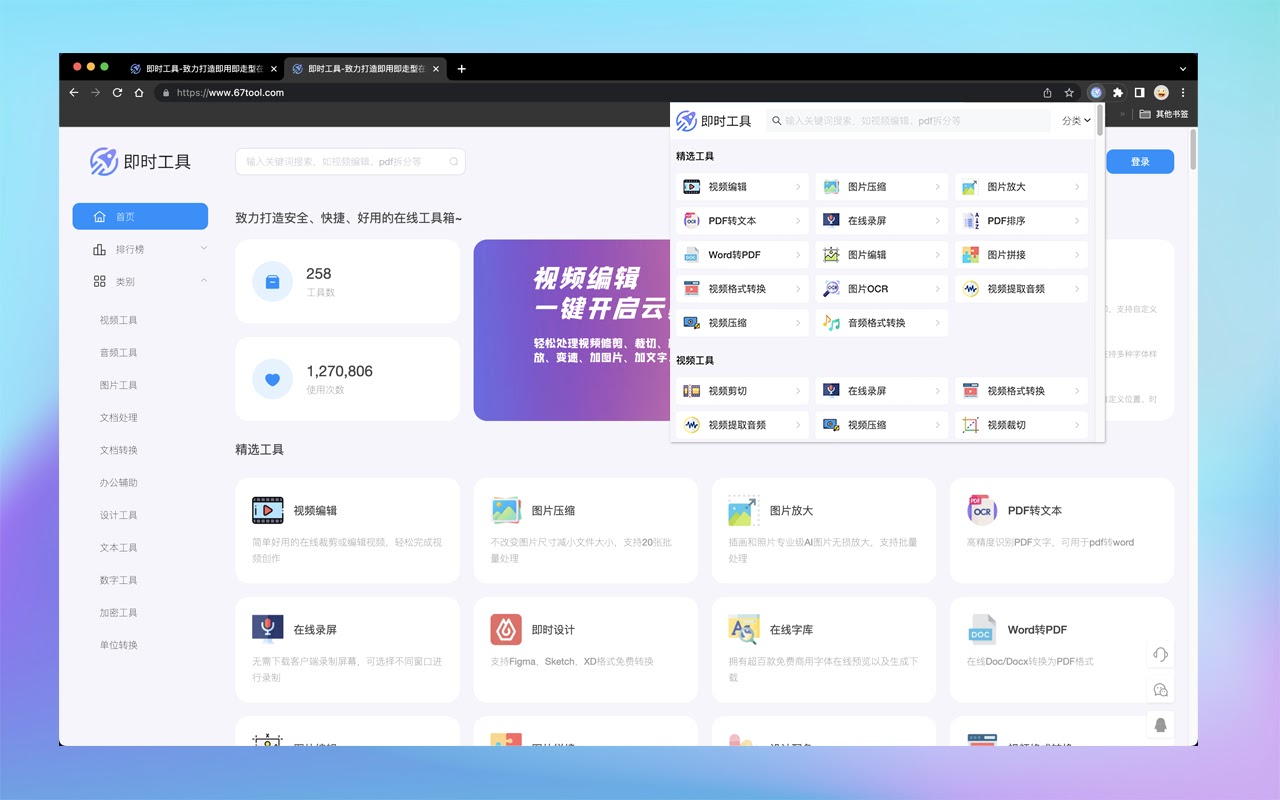
Task: Open 图片编辑 in the extension popup
Action: (881, 255)
